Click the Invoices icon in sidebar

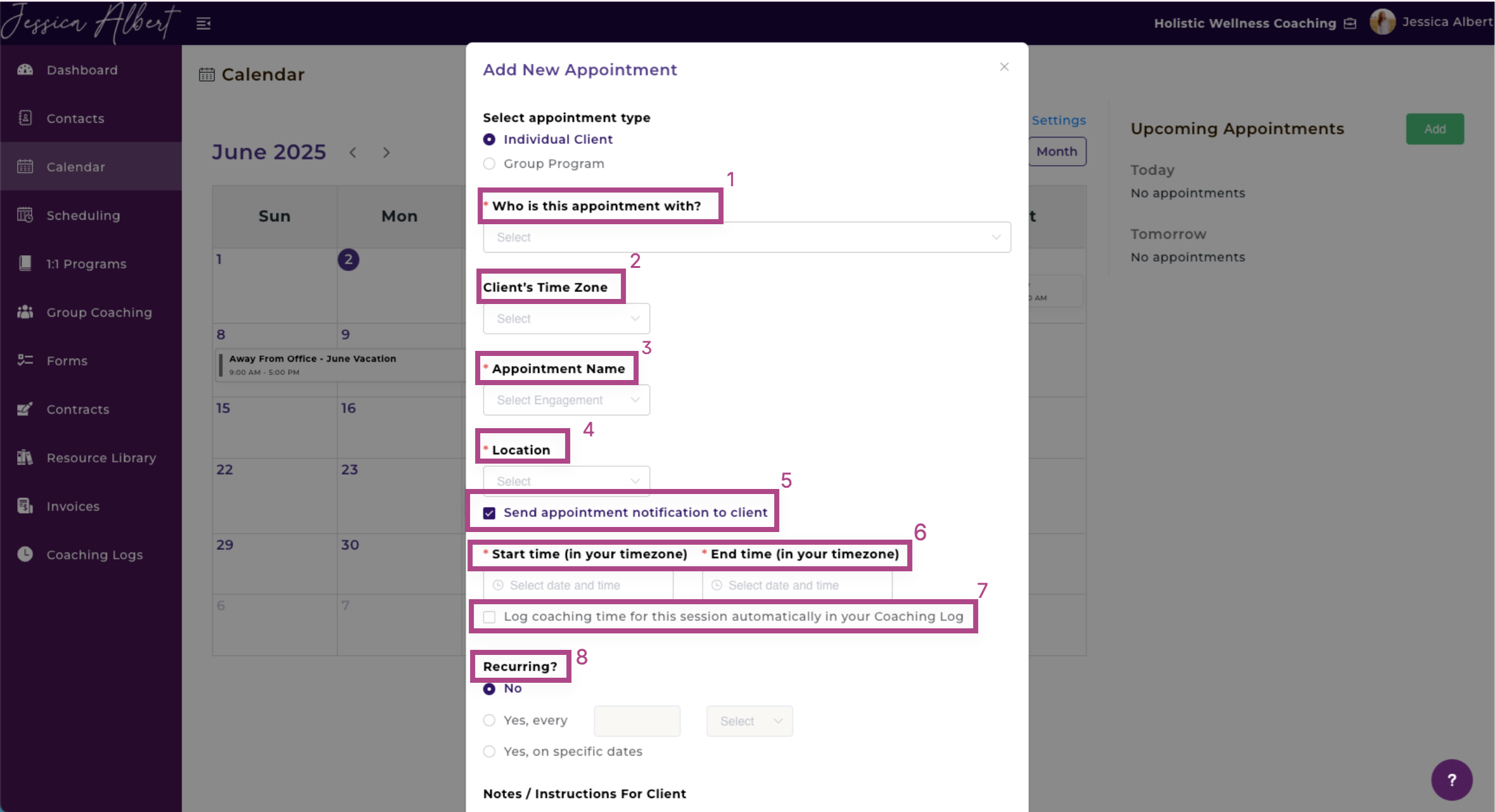pyautogui.click(x=25, y=506)
